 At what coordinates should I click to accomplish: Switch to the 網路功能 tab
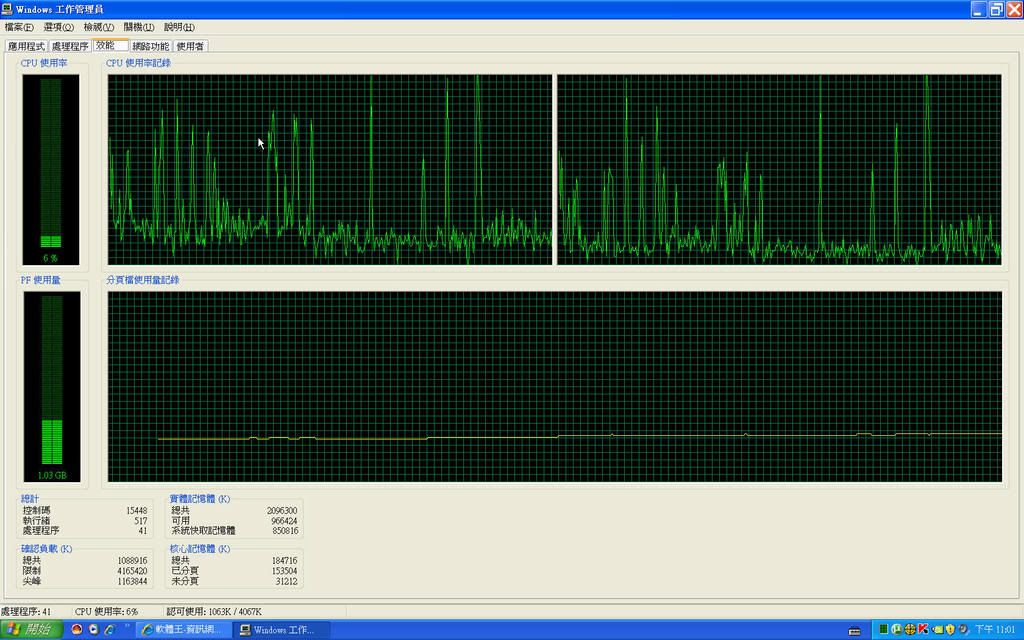tap(151, 46)
